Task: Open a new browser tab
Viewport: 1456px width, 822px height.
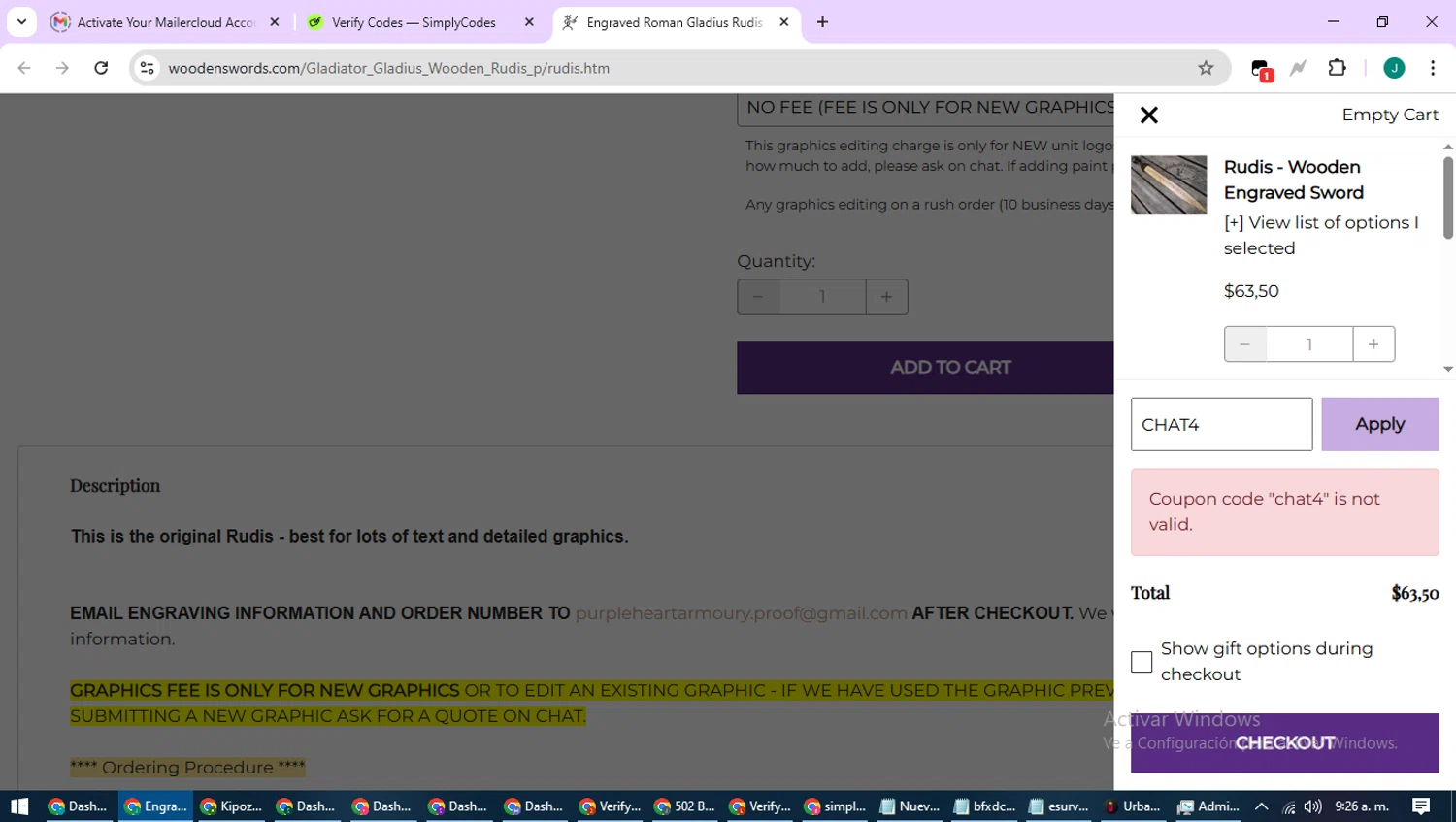Action: tap(822, 22)
